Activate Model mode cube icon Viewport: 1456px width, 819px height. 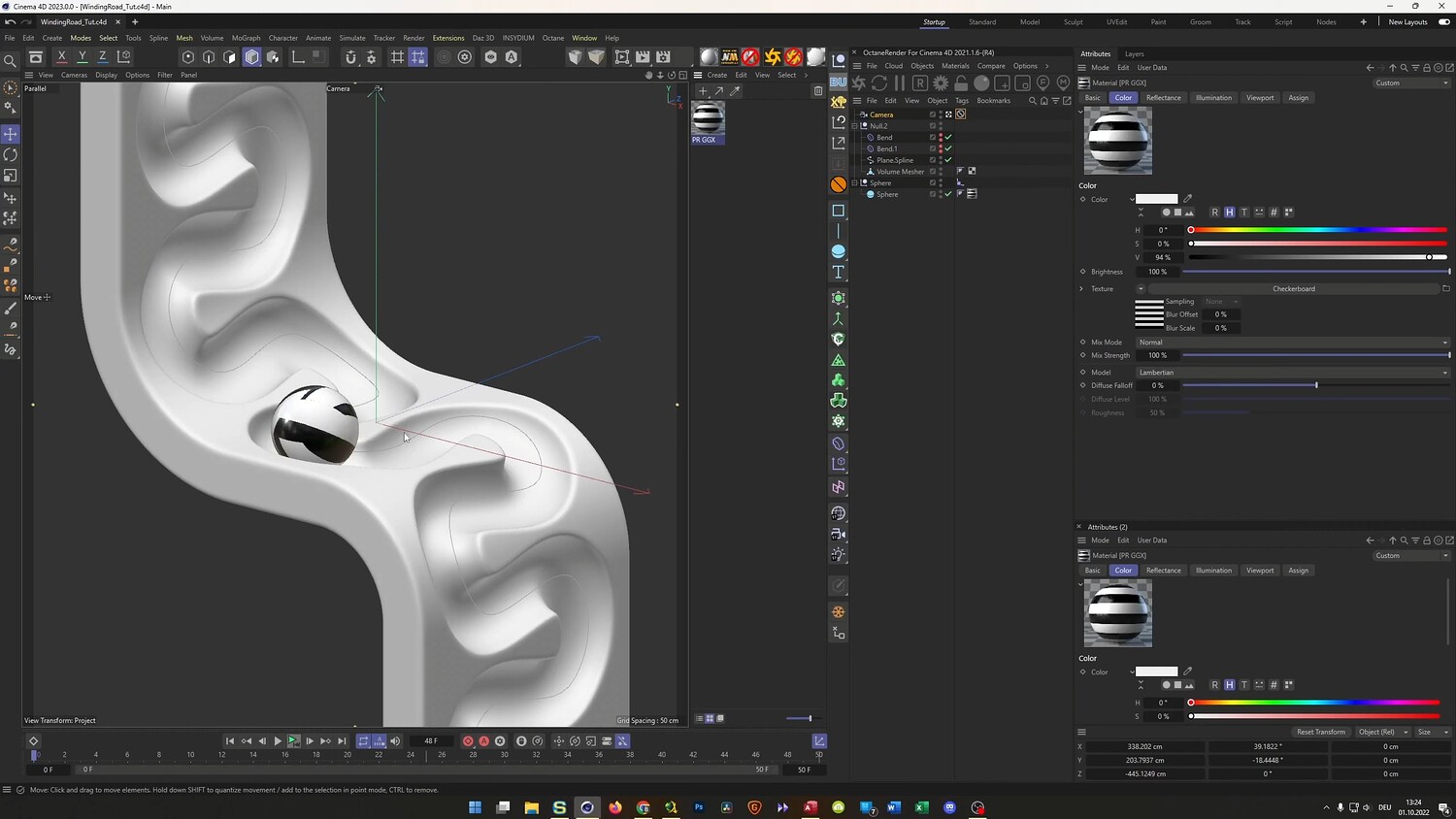click(252, 57)
